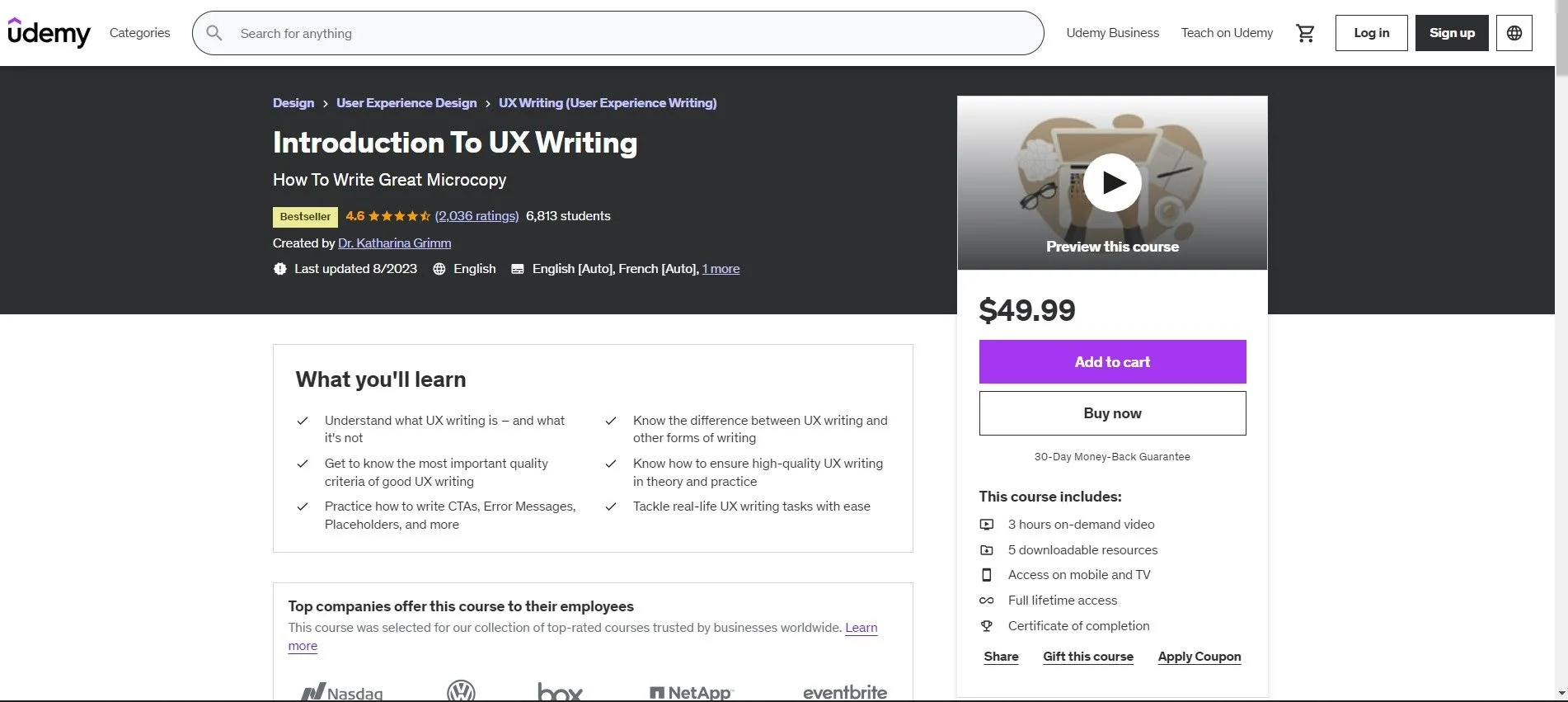
Task: Open Teach on Udemy link
Action: tap(1227, 33)
